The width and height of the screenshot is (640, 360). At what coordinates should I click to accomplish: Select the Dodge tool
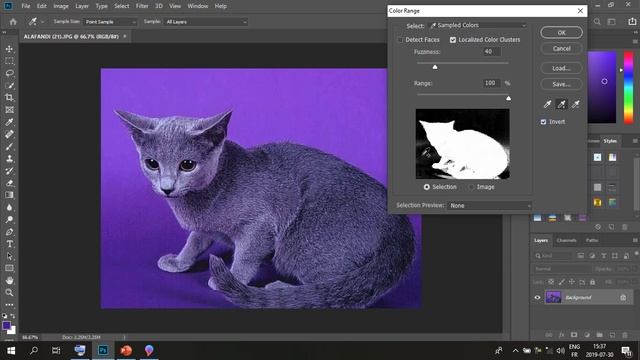coord(9,220)
